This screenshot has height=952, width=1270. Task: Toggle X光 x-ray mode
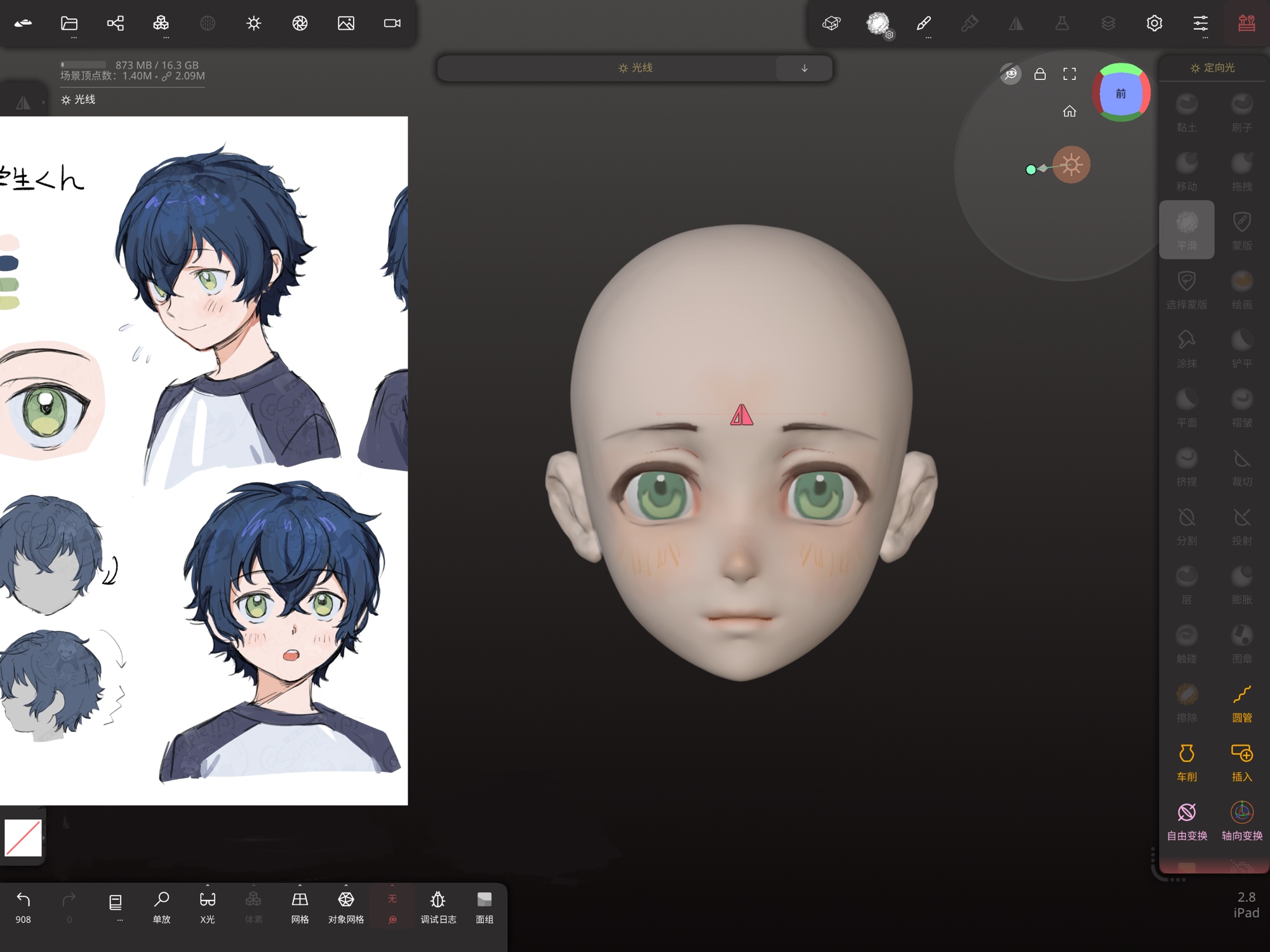(x=207, y=906)
